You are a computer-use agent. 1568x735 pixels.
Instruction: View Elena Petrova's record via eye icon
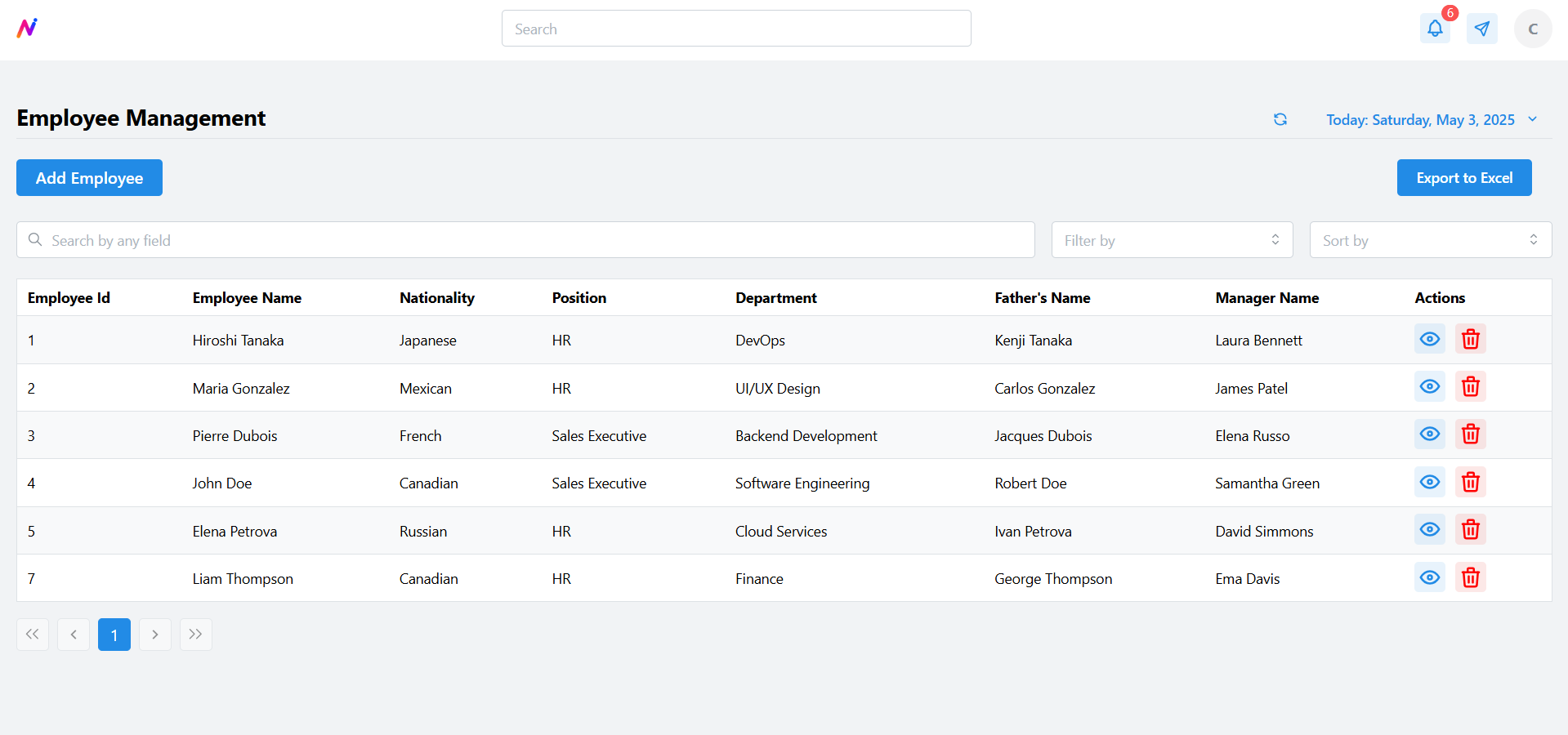point(1429,529)
